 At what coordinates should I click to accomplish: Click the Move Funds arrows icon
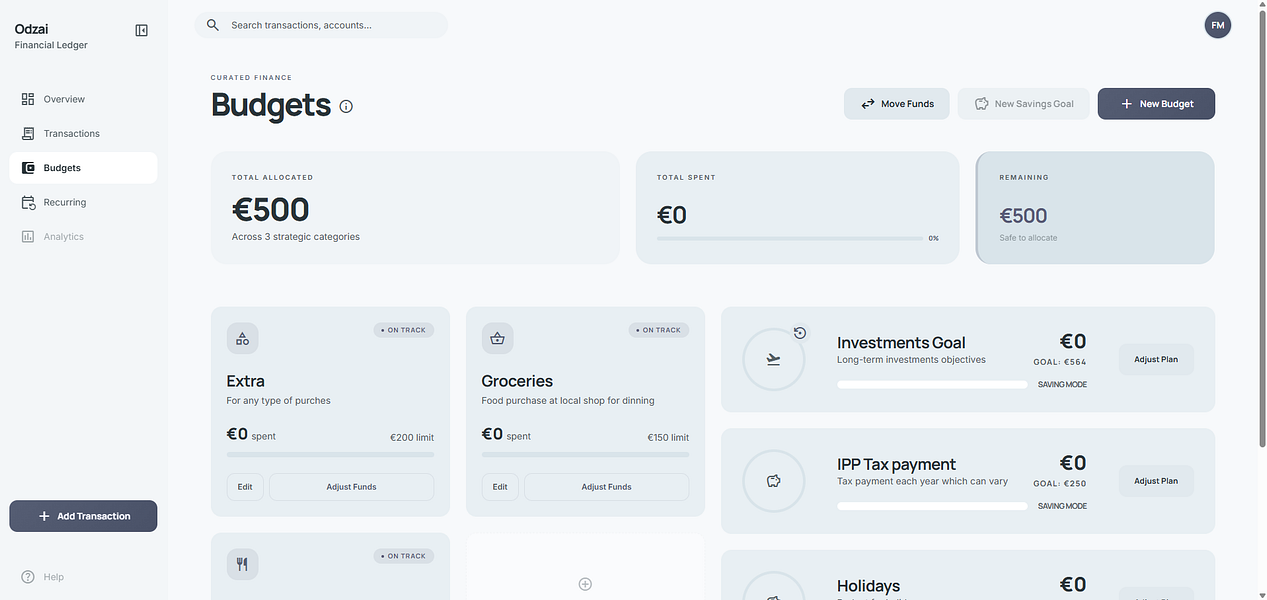[867, 104]
